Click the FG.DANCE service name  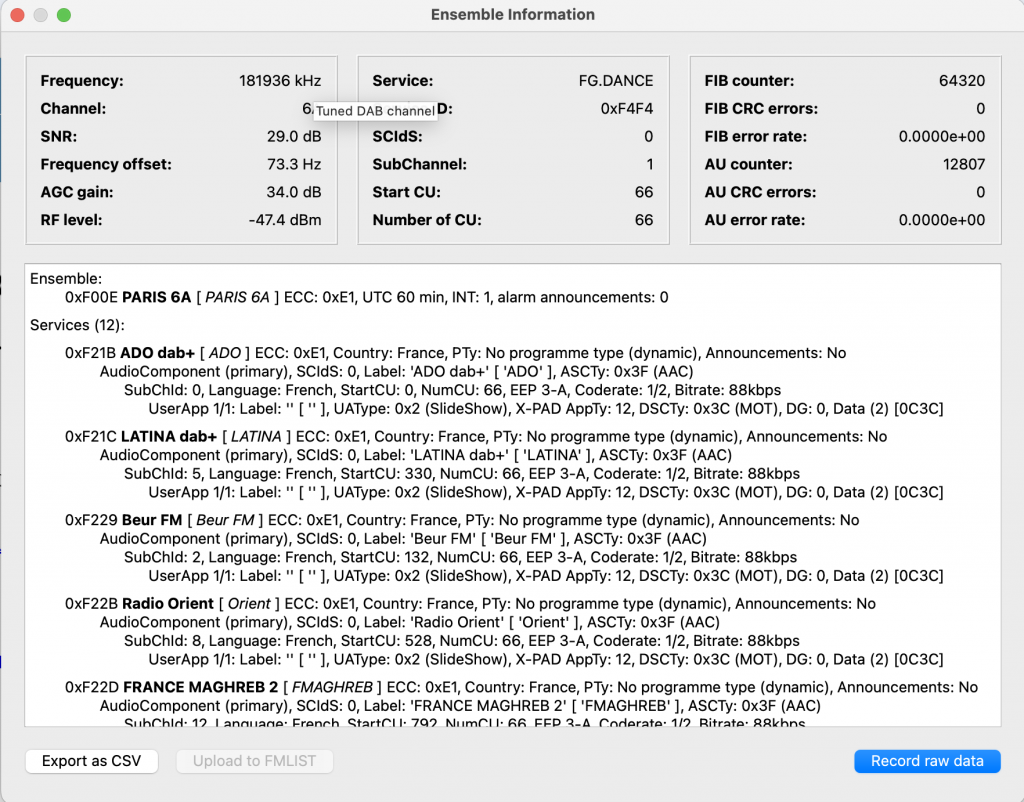(615, 81)
